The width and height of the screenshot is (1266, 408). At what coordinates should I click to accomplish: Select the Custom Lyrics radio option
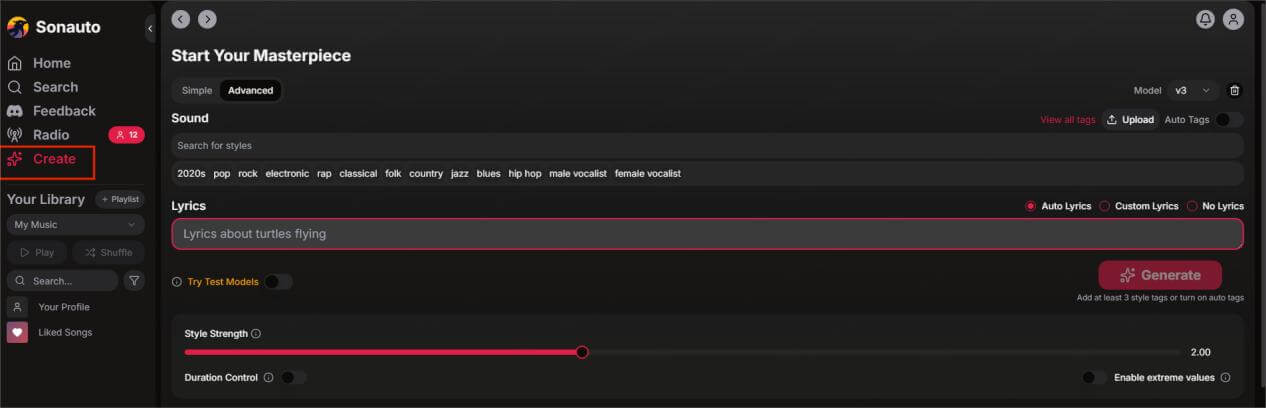1105,206
